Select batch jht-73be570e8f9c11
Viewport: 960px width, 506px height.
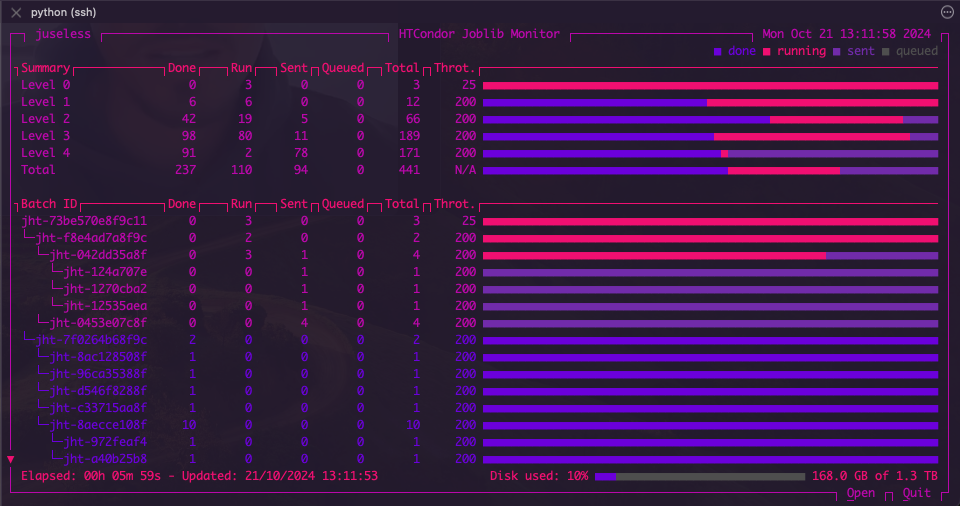click(84, 221)
